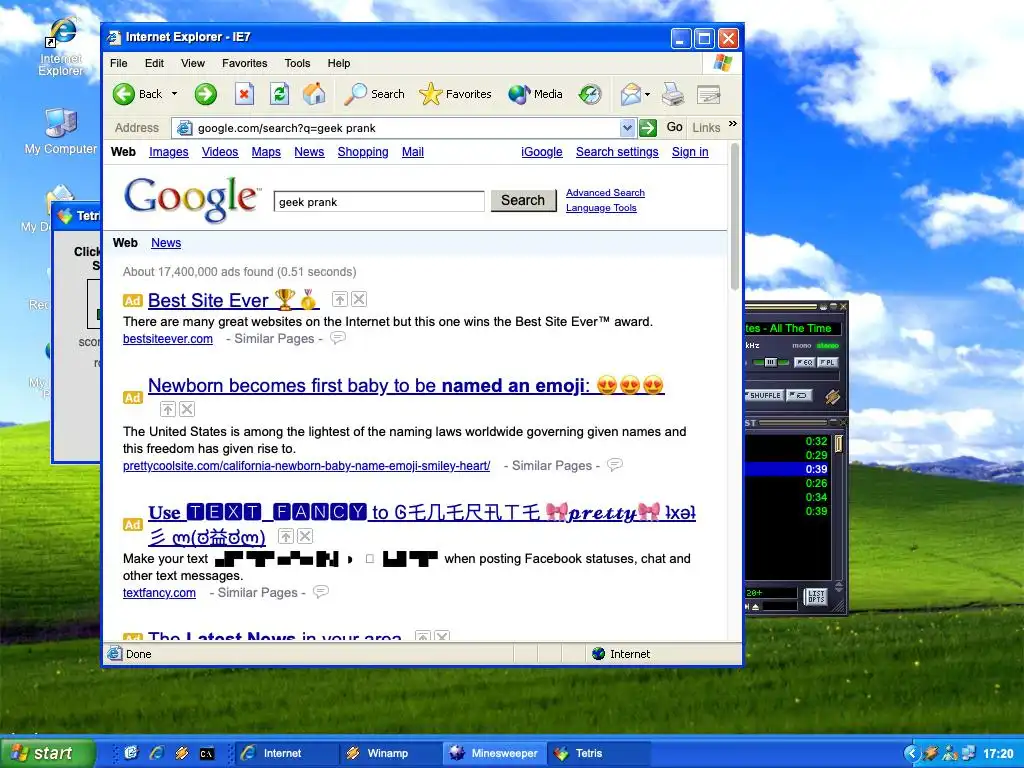Click Winamp quick launch lightning icon
Screen dimensions: 1024x768
181,753
